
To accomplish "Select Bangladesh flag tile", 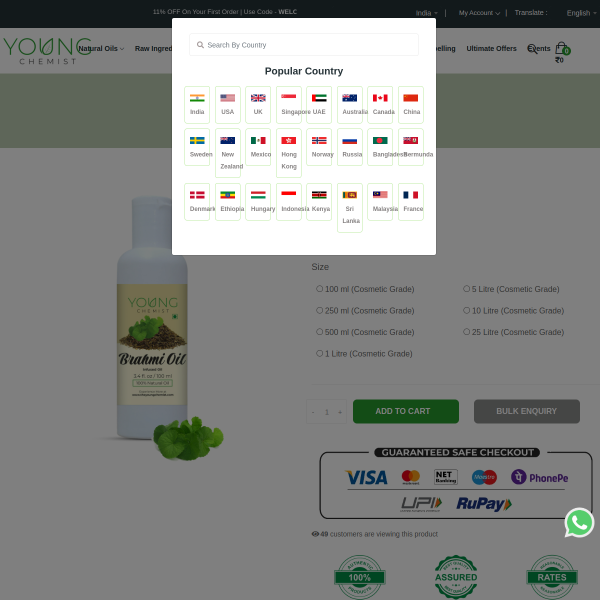I will pyautogui.click(x=380, y=147).
